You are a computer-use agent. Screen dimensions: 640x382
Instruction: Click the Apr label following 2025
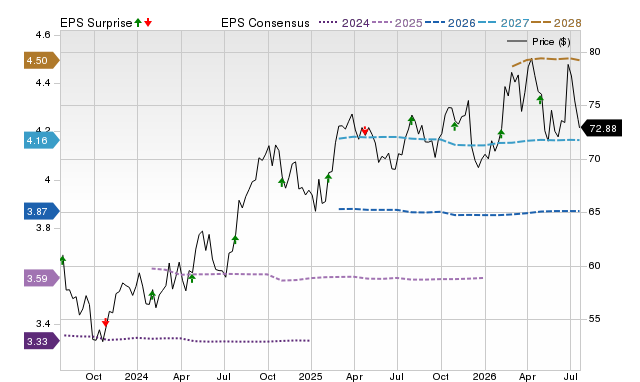pyautogui.click(x=354, y=376)
